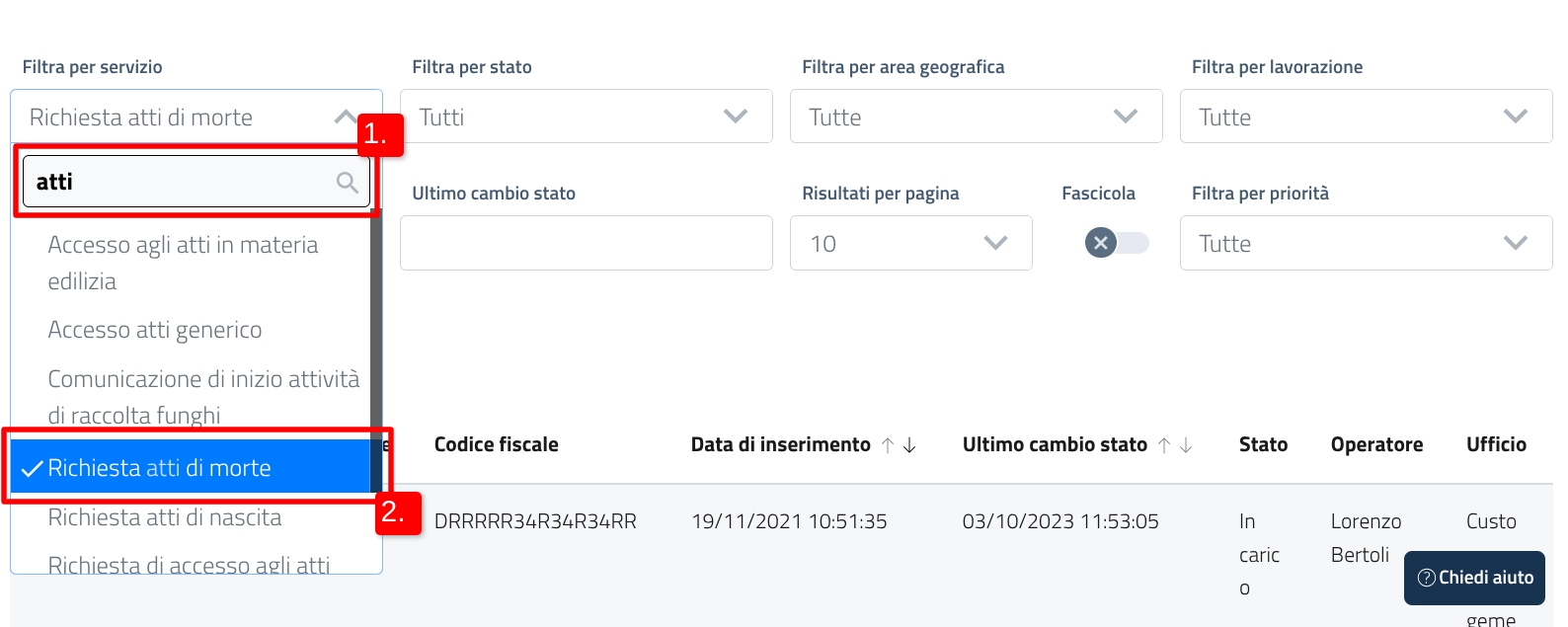This screenshot has height=627, width=1568.
Task: Sort Data di inserimento ascending arrow
Action: pos(888,445)
